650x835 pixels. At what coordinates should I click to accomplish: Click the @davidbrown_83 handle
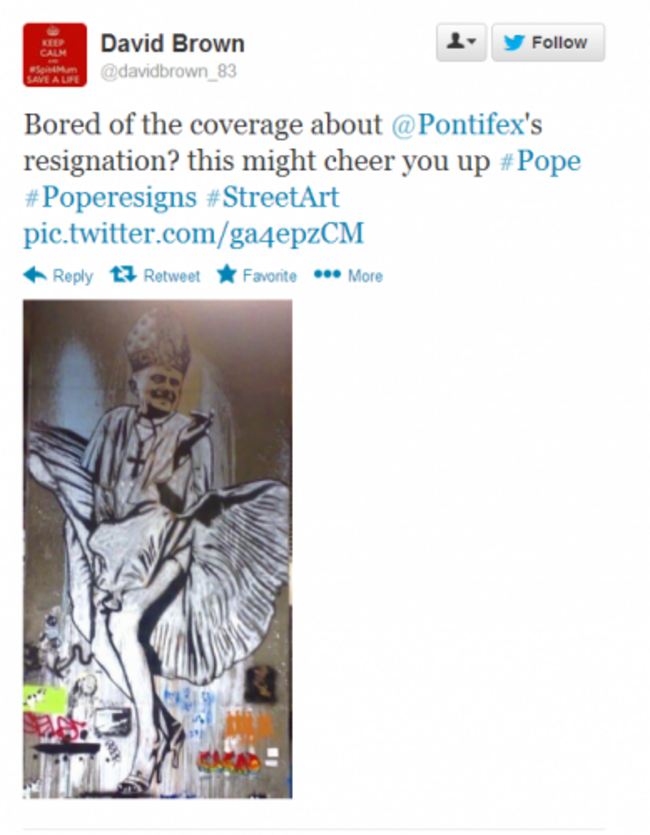[168, 71]
